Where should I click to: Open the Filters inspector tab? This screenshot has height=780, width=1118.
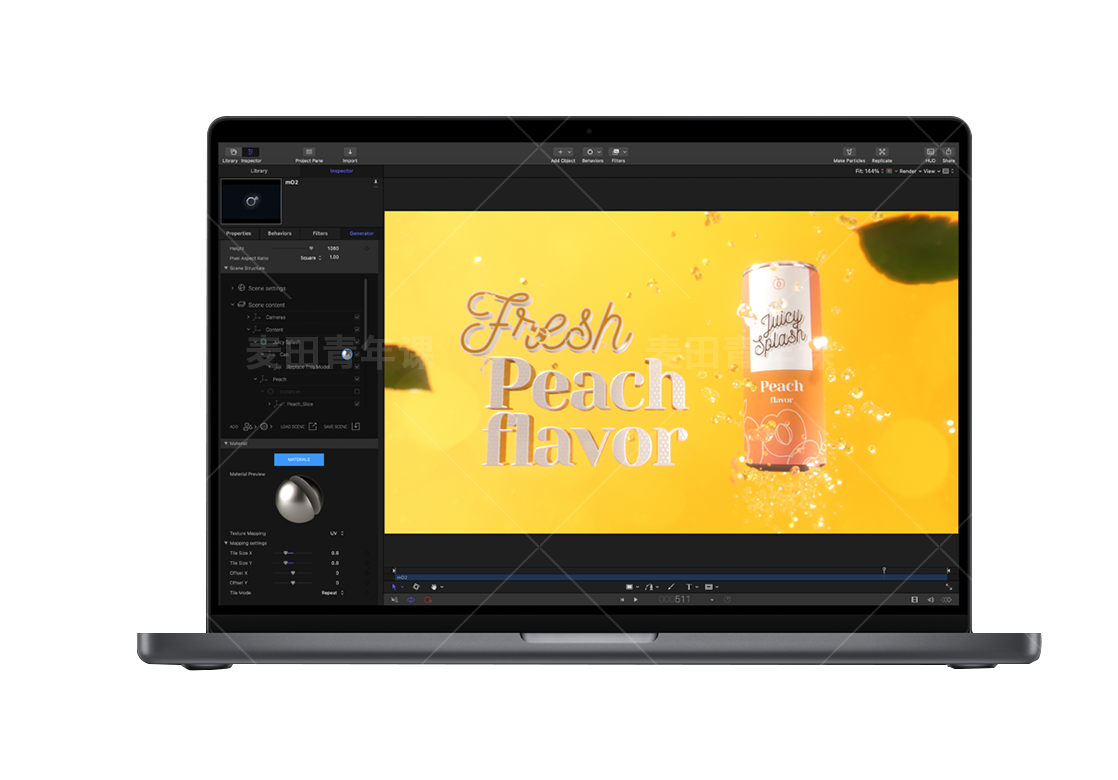coord(320,233)
